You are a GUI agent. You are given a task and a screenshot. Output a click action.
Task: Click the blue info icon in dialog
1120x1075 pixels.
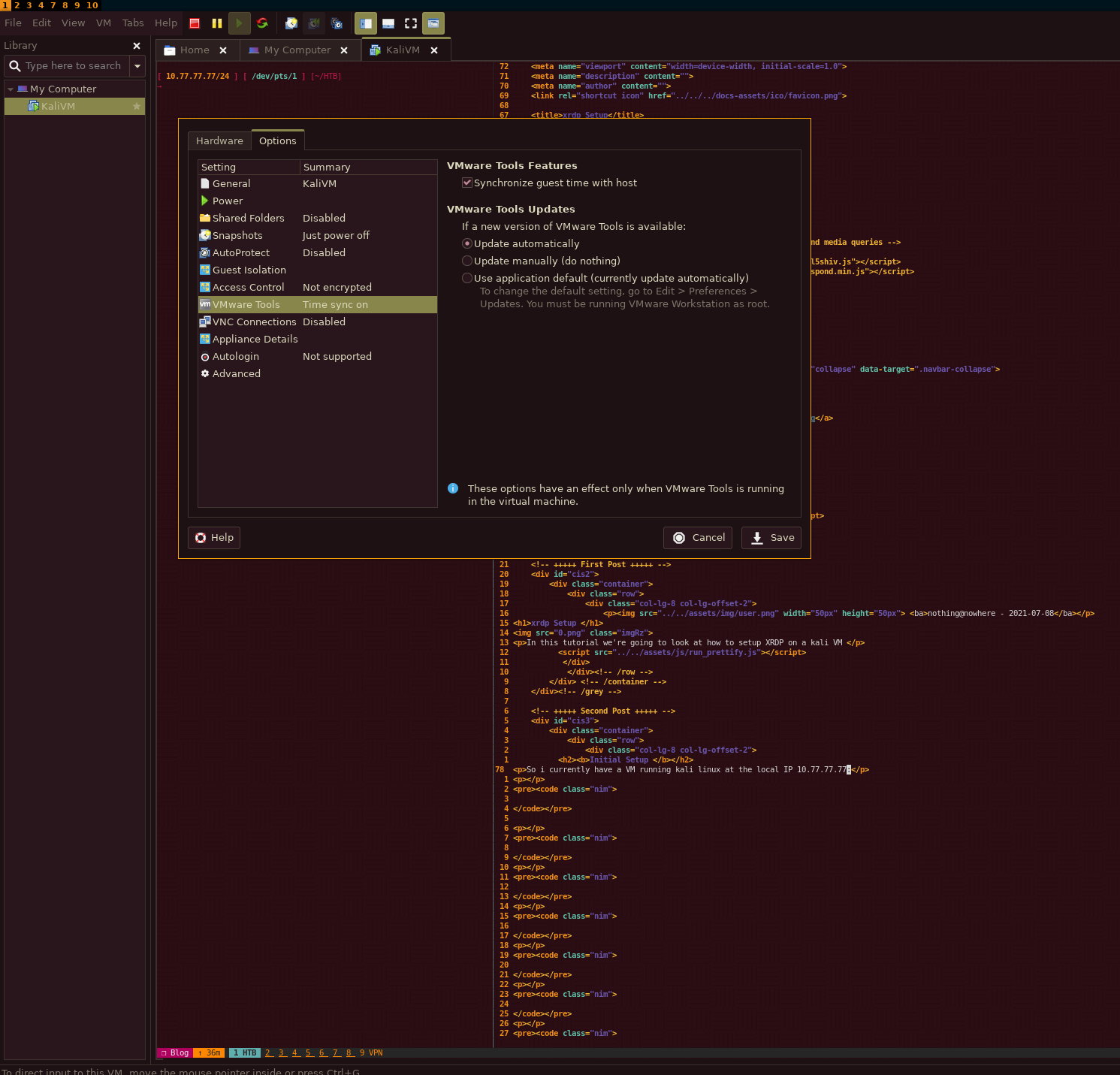pyautogui.click(x=453, y=488)
